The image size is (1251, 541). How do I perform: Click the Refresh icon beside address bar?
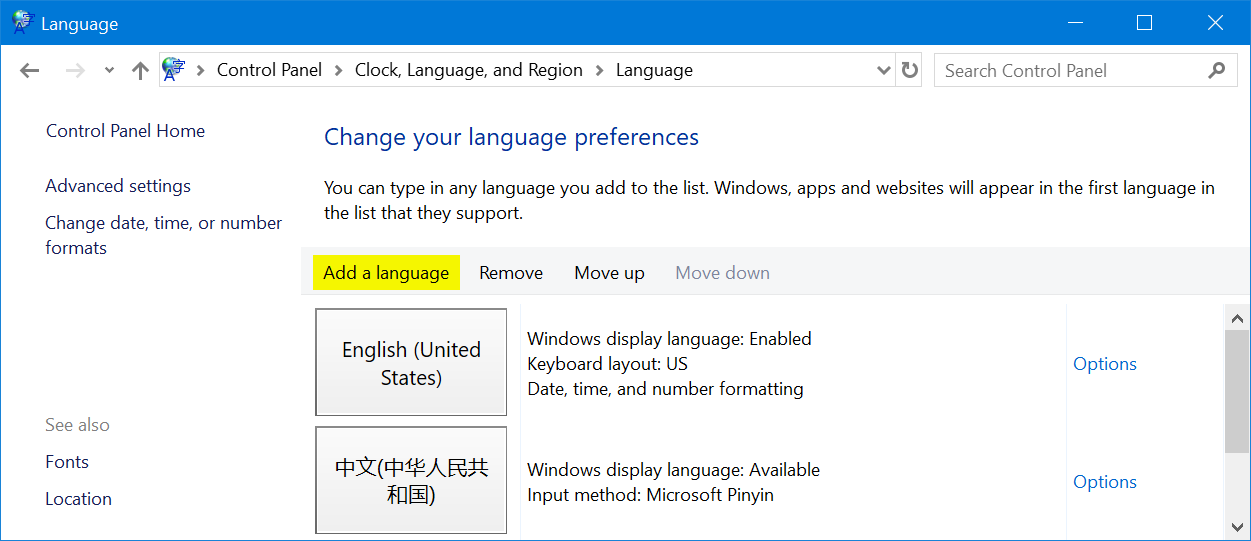pyautogui.click(x=909, y=70)
